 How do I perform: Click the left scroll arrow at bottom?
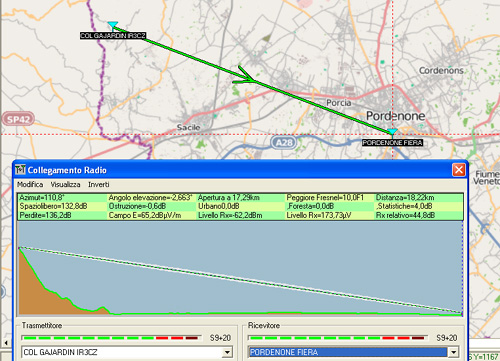(6, 343)
